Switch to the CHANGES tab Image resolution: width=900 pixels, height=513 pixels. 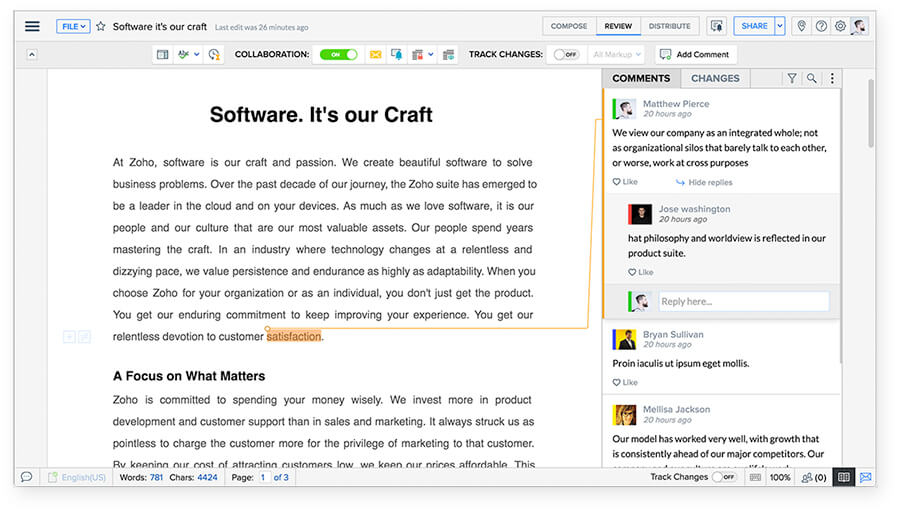[715, 78]
